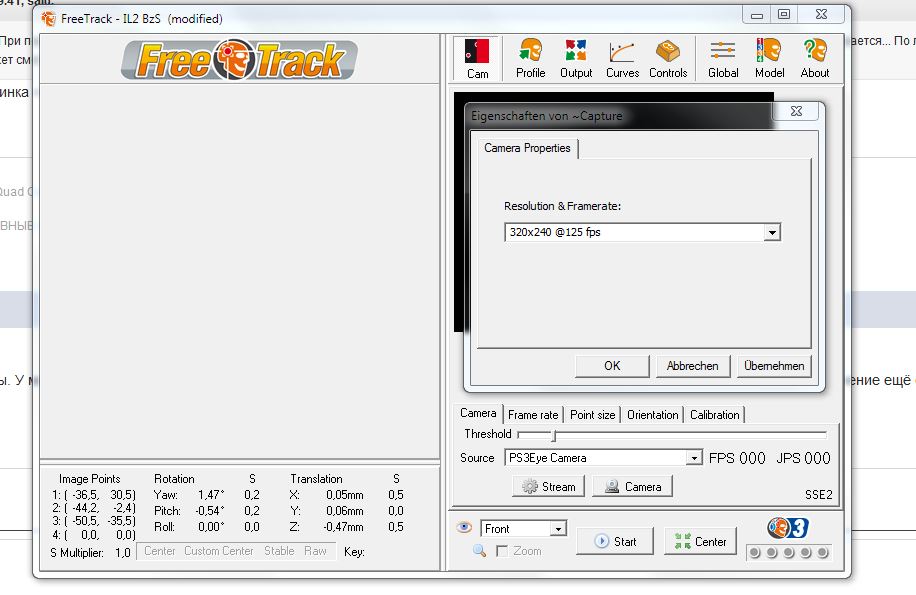Click the magnifier icon next to Zoom
Viewport: 916px width, 595px height.
click(479, 551)
